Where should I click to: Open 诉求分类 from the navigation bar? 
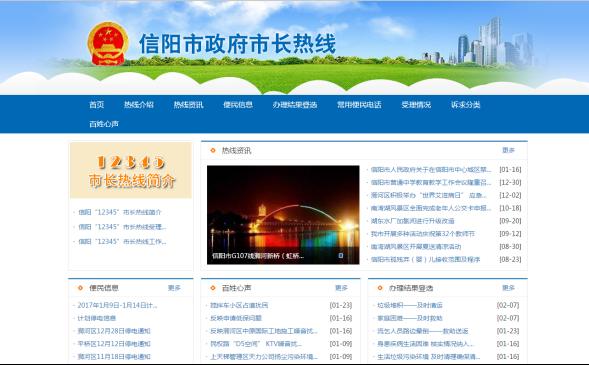pos(465,104)
